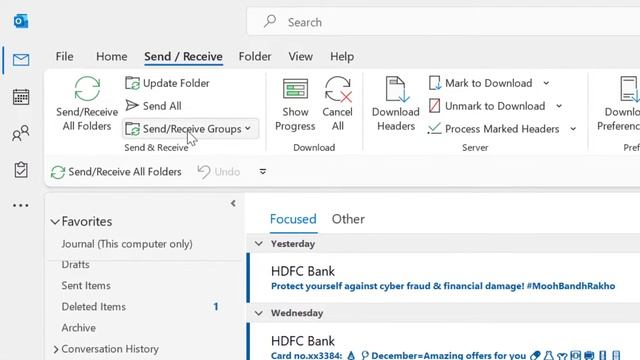Viewport: 640px width, 360px height.
Task: Click Process Marked Headers button
Action: 493,129
